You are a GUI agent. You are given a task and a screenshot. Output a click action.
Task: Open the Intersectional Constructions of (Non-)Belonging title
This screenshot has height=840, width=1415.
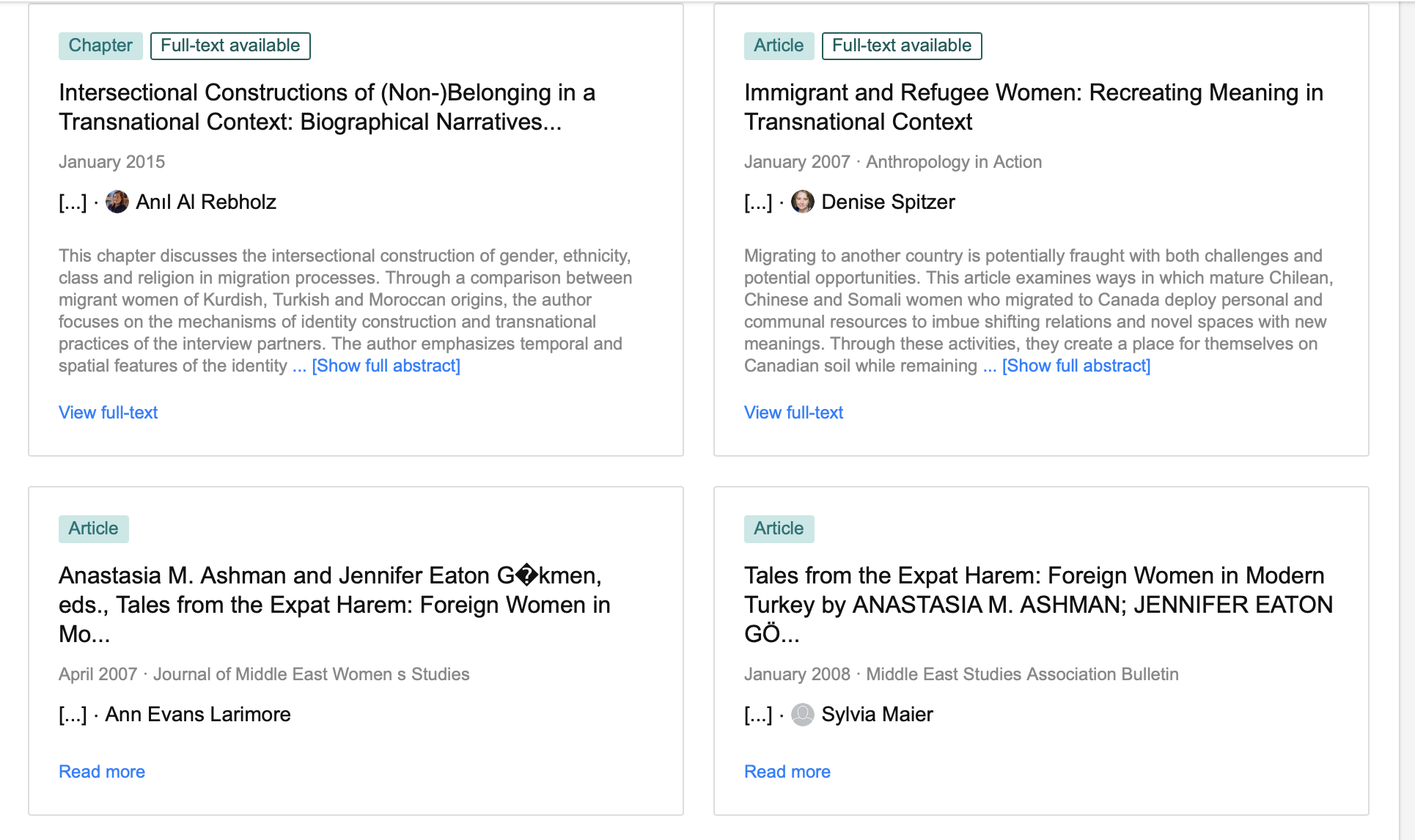coord(327,107)
